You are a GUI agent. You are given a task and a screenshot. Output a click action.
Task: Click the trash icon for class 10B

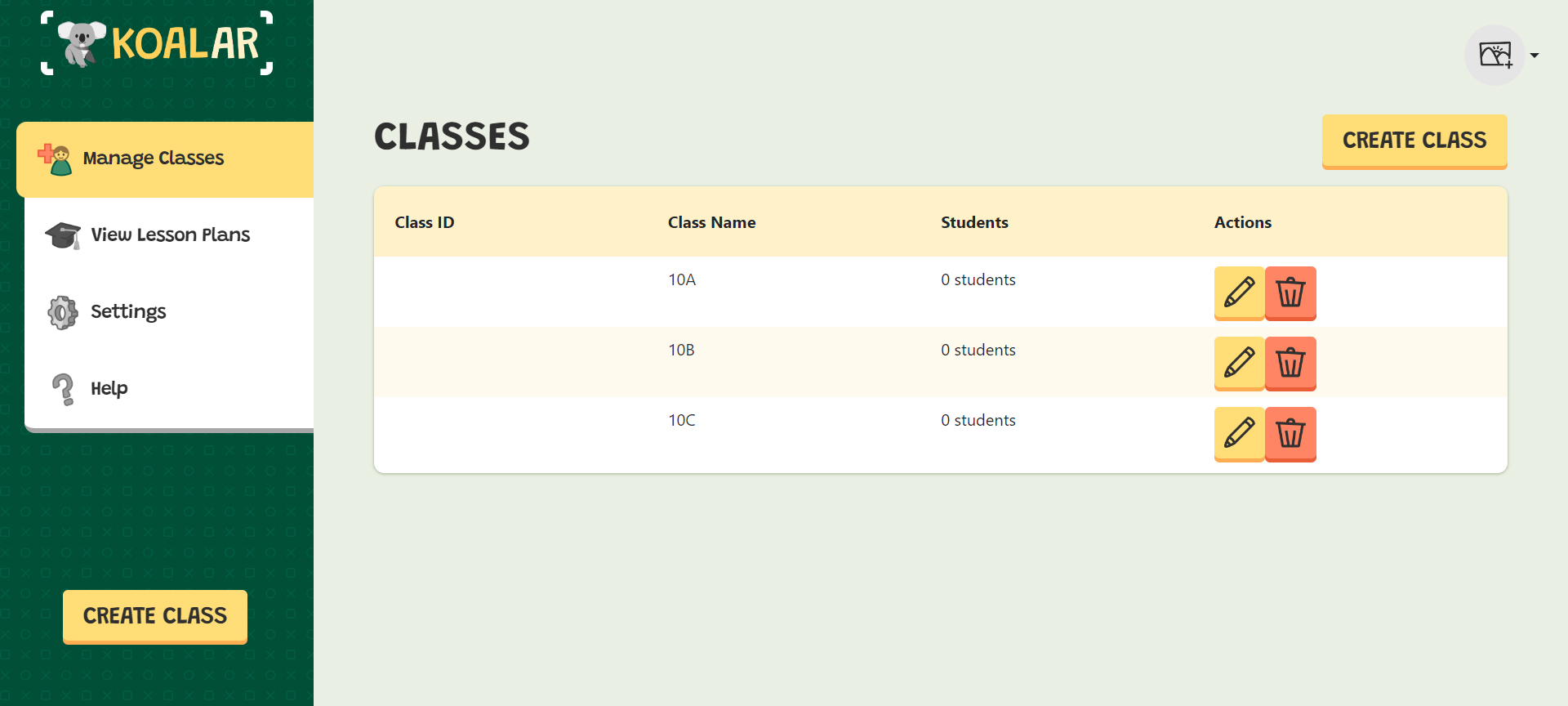tap(1290, 363)
